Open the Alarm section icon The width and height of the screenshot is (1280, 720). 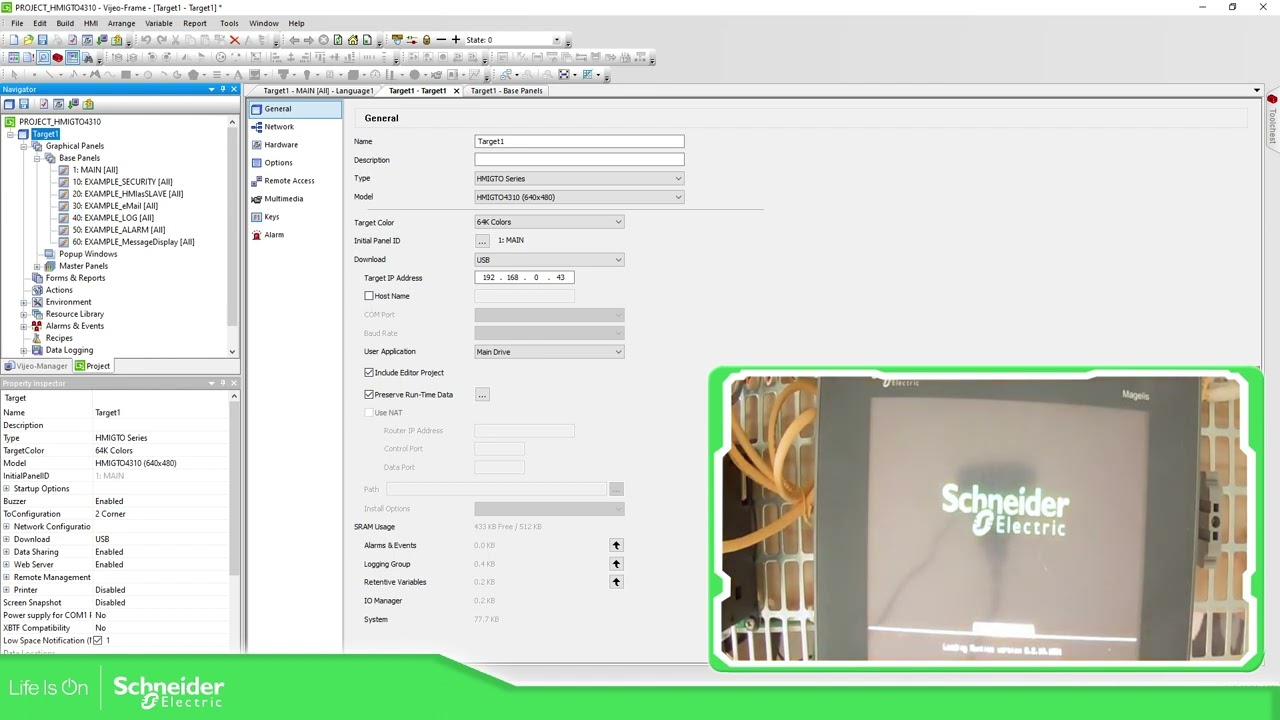257,235
